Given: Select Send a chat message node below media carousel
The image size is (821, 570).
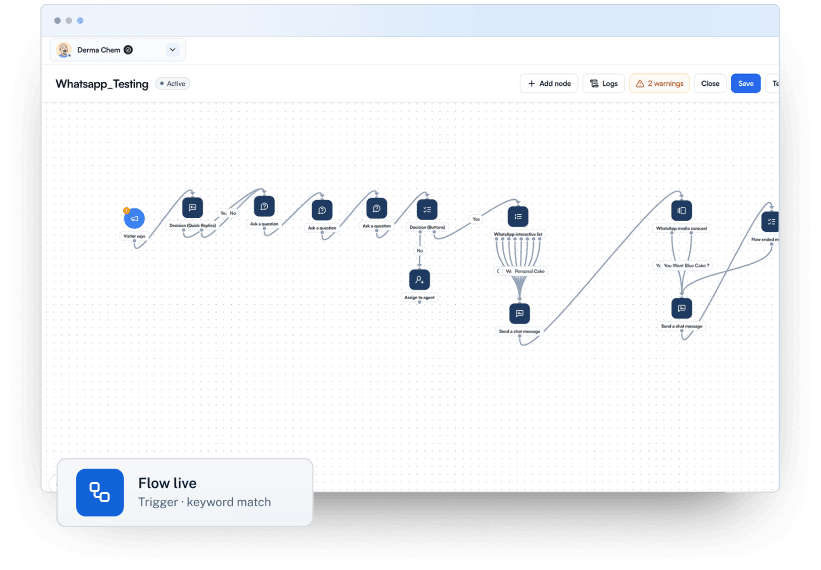Looking at the screenshot, I should [x=681, y=308].
